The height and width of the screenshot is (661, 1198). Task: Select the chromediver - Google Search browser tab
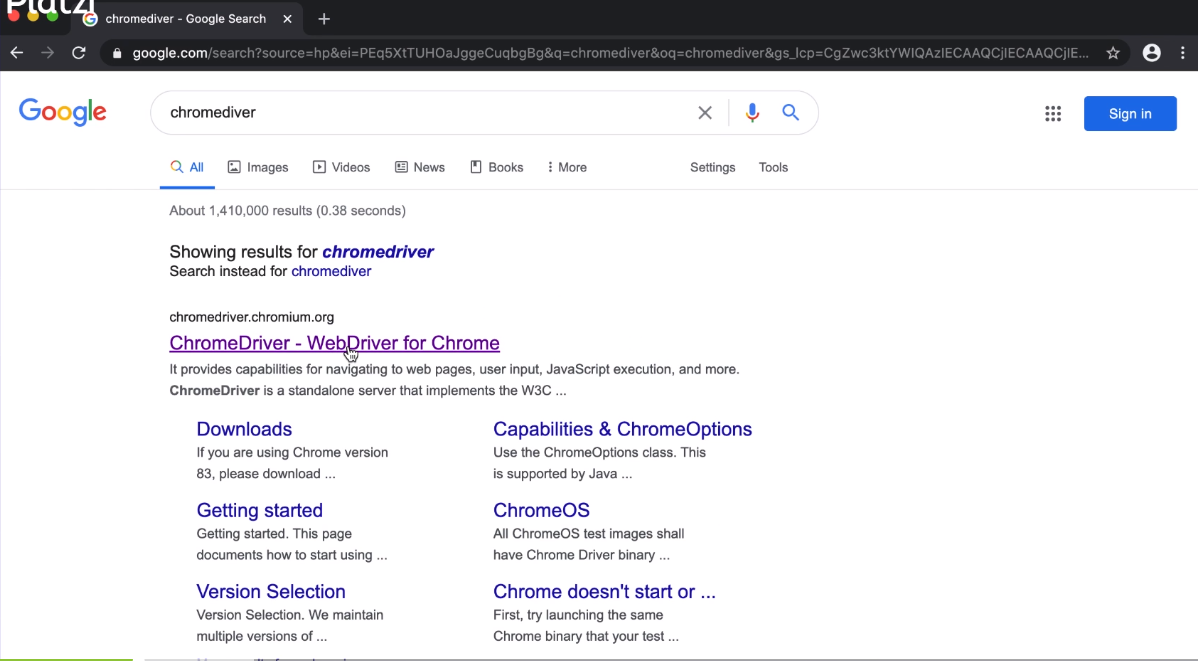coord(187,19)
